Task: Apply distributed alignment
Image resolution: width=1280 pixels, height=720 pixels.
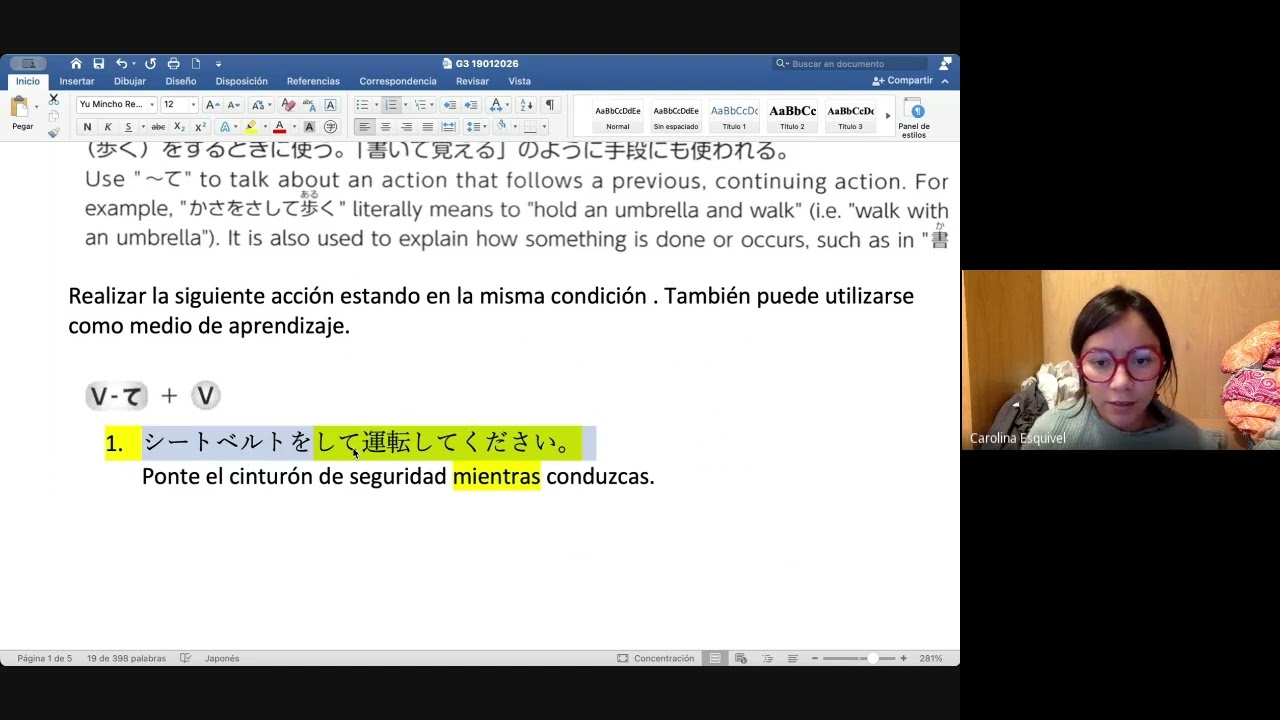Action: pos(448,127)
